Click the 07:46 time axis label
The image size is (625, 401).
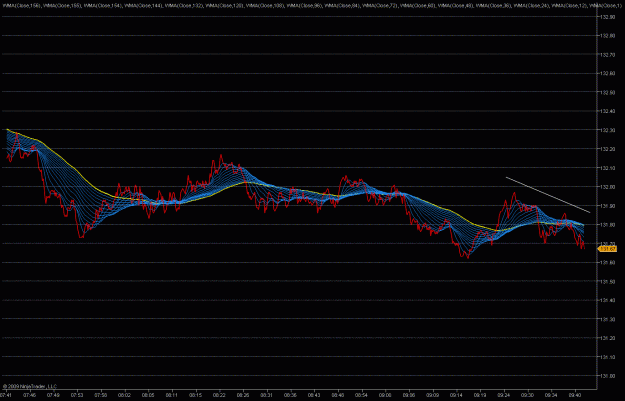tap(29, 395)
